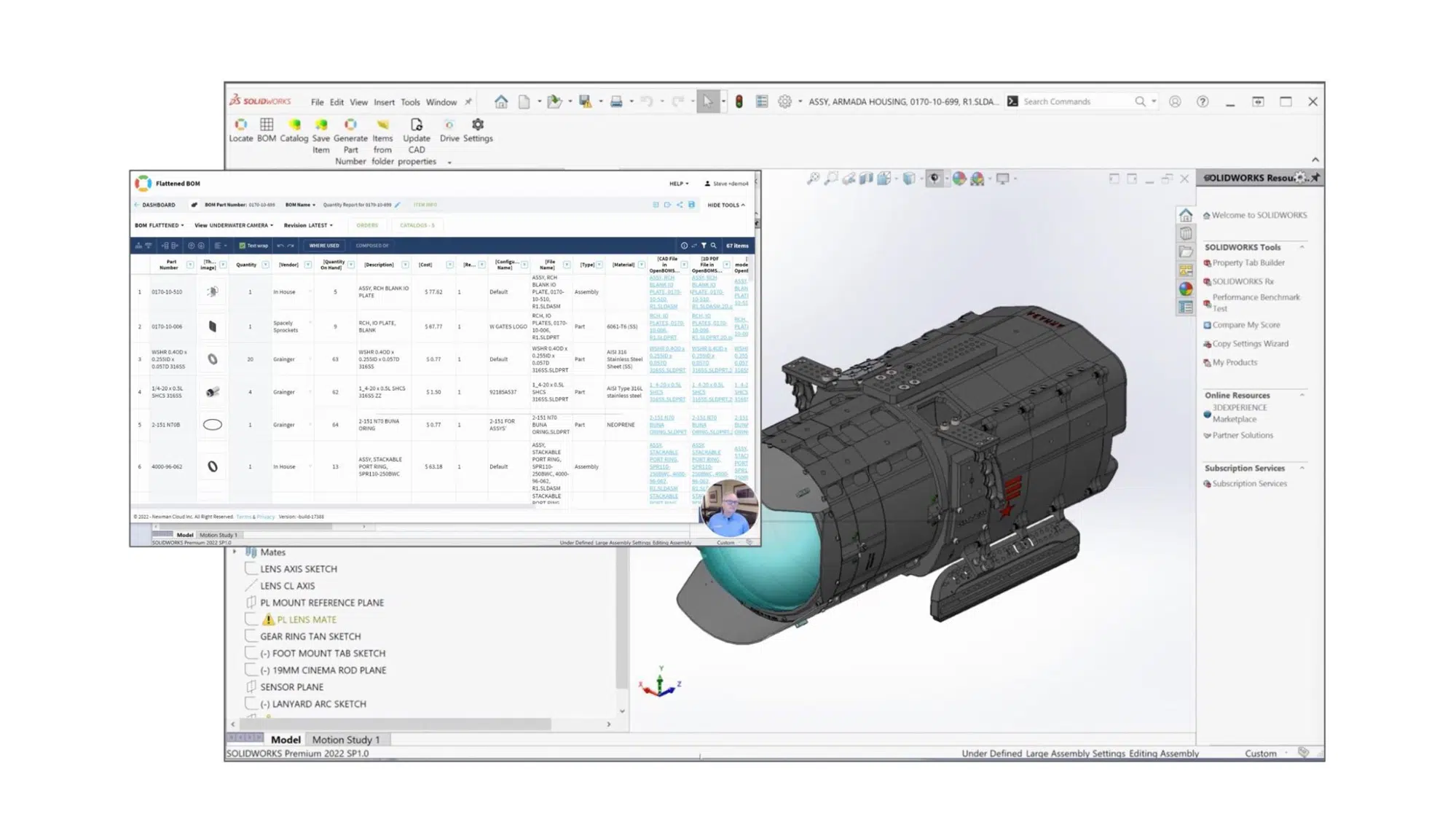Toggle the Text wrap checkbox
The image size is (1456, 838).
pyautogui.click(x=243, y=246)
